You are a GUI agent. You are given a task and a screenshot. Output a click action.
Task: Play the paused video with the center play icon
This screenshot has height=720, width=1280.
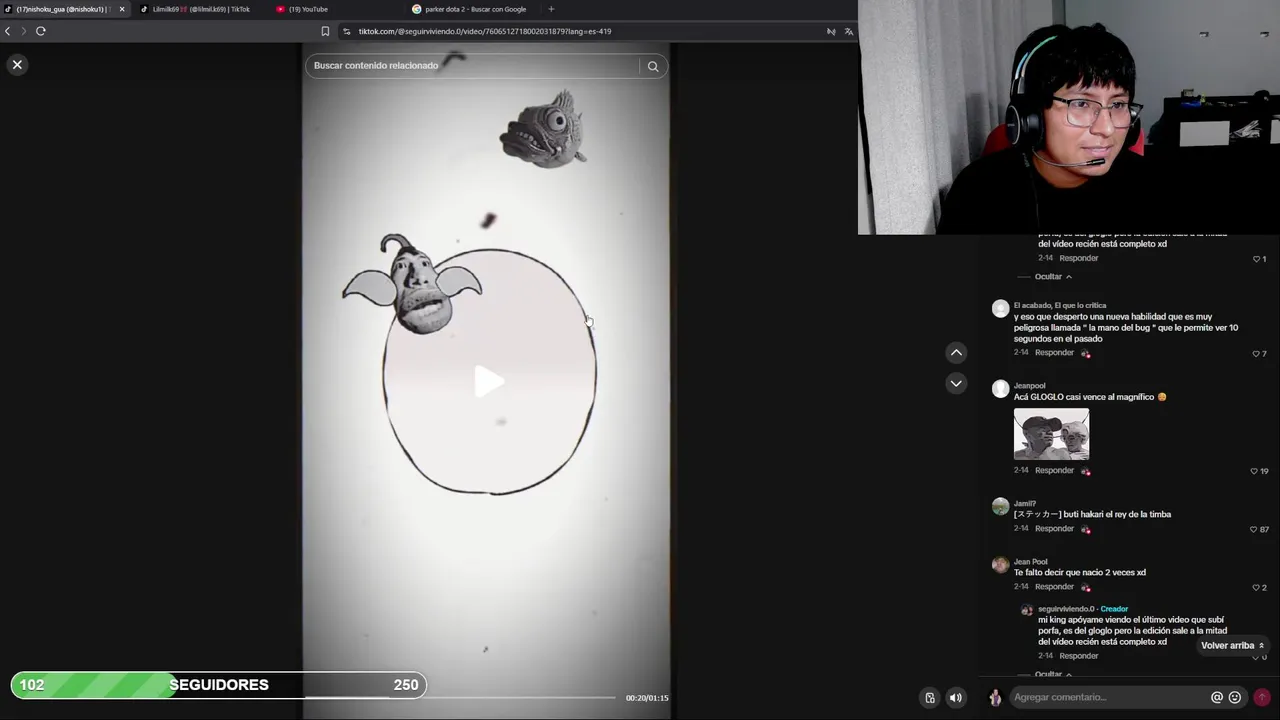tap(487, 381)
